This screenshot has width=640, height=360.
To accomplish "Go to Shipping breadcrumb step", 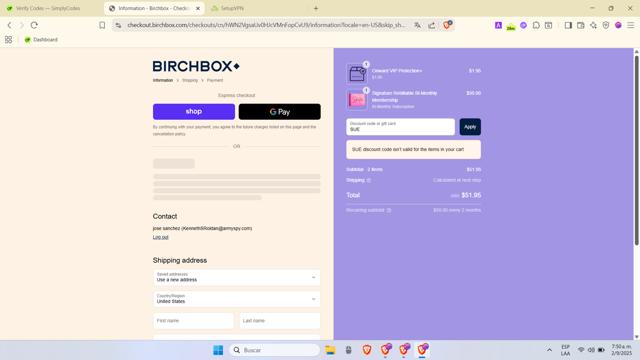I will pos(190,80).
